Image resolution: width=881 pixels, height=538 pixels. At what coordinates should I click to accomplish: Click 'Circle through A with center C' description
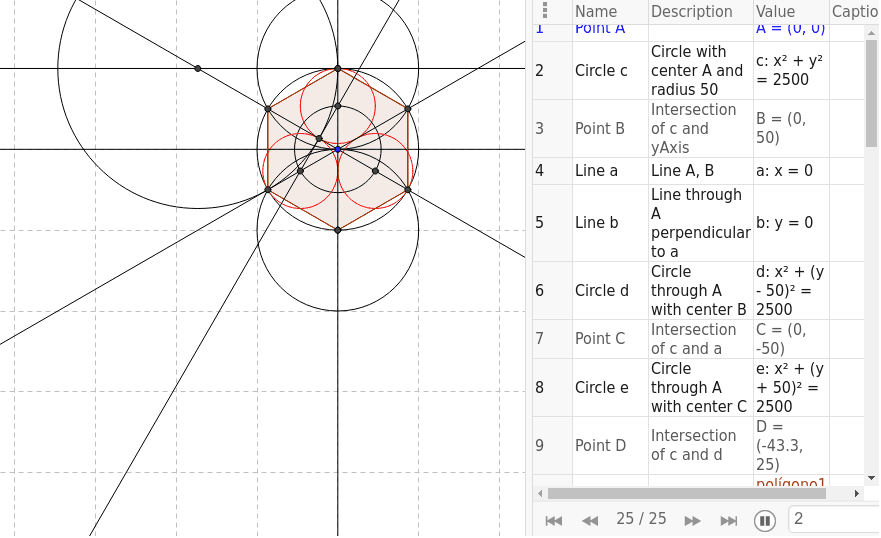pos(701,387)
